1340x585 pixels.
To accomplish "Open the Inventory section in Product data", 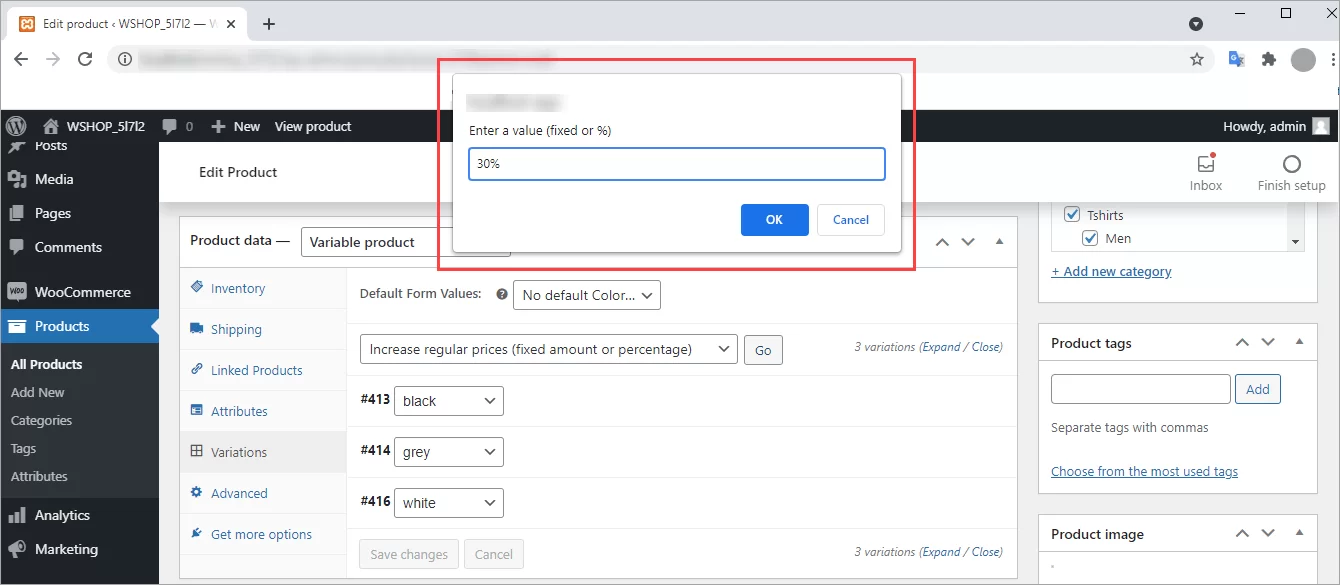I will click(x=237, y=288).
